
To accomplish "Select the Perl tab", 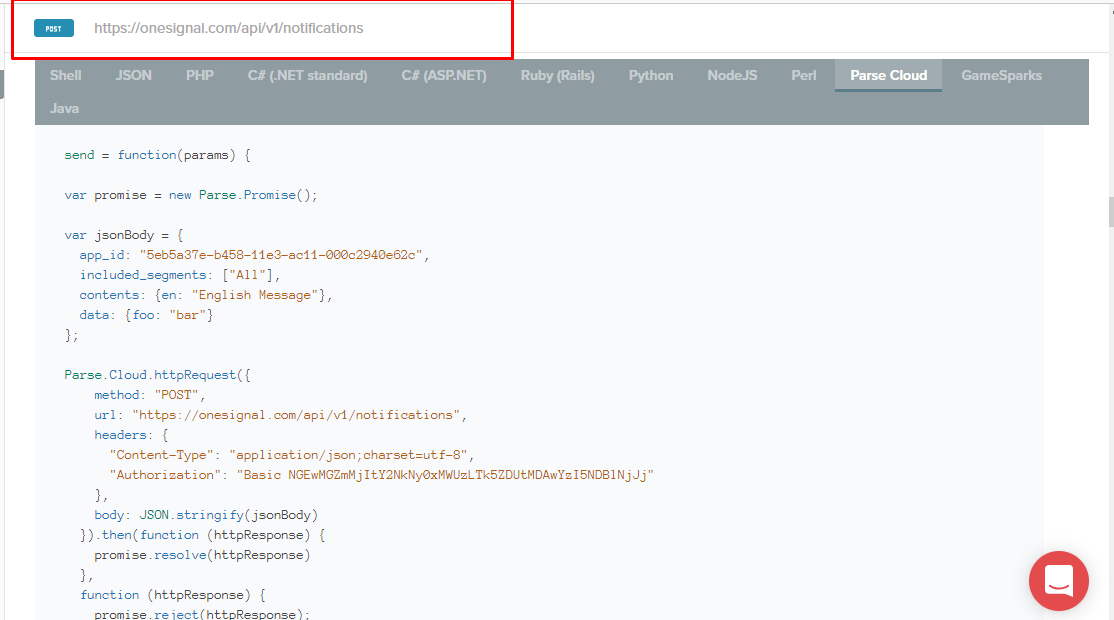I will coord(804,75).
